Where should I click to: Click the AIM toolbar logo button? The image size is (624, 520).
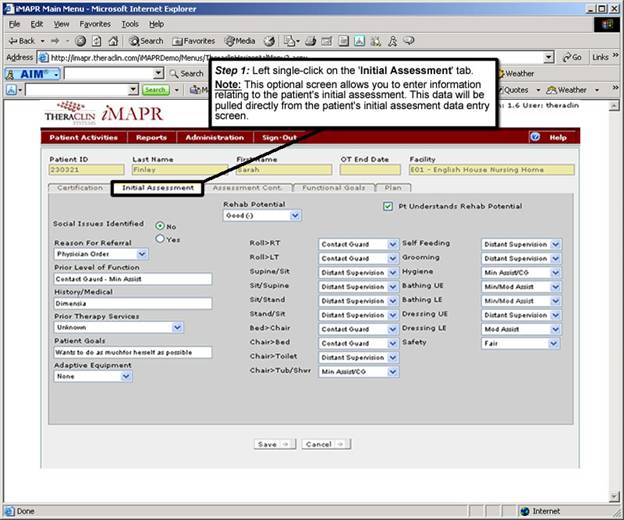click(x=33, y=74)
